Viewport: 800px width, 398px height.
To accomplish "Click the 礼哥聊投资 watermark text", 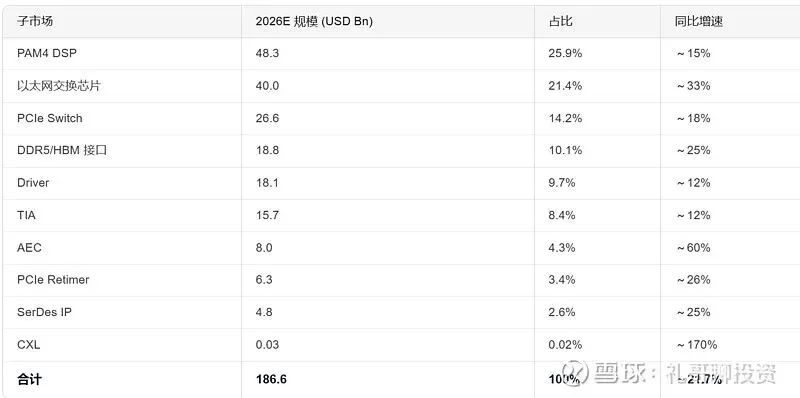I will coord(720,372).
